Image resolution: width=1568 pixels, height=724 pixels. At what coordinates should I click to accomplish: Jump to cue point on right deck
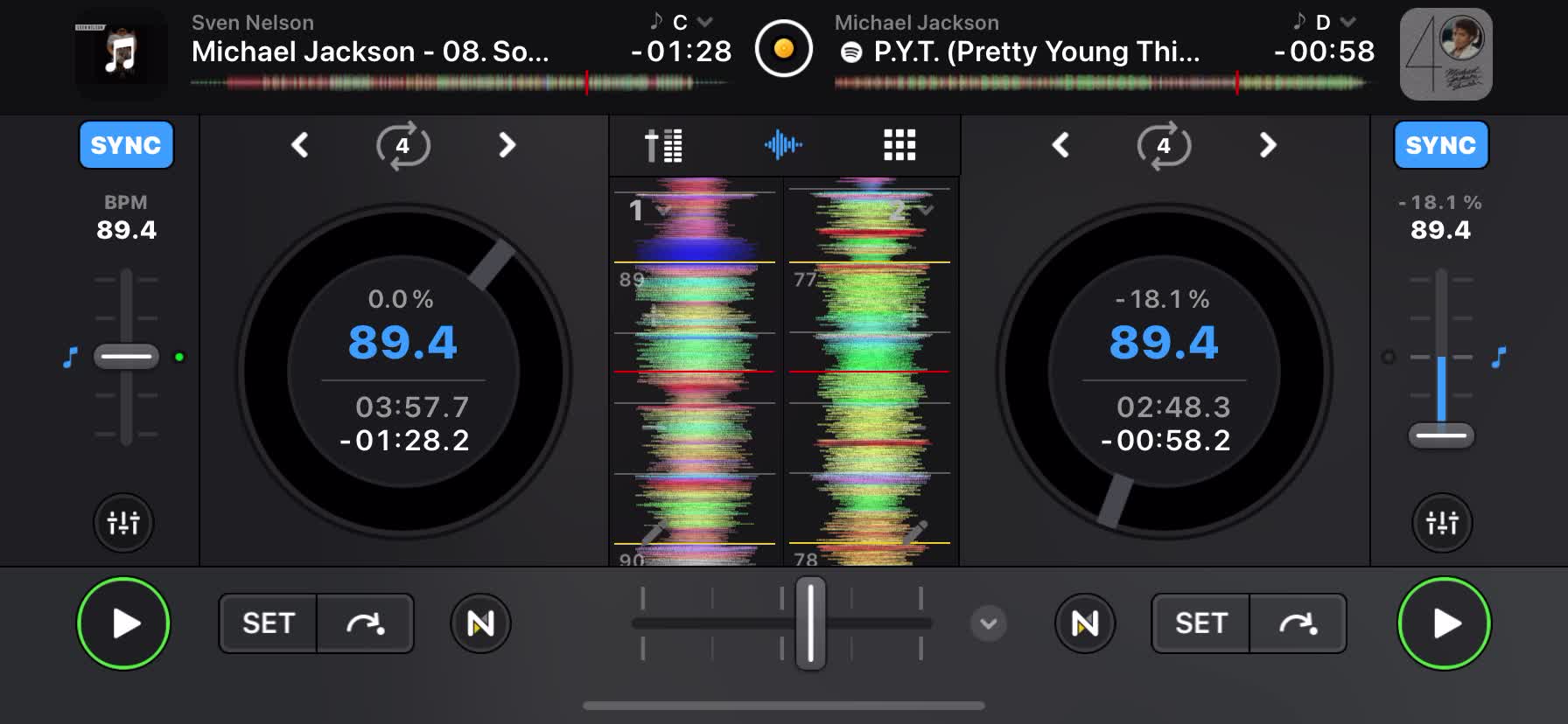click(1298, 623)
